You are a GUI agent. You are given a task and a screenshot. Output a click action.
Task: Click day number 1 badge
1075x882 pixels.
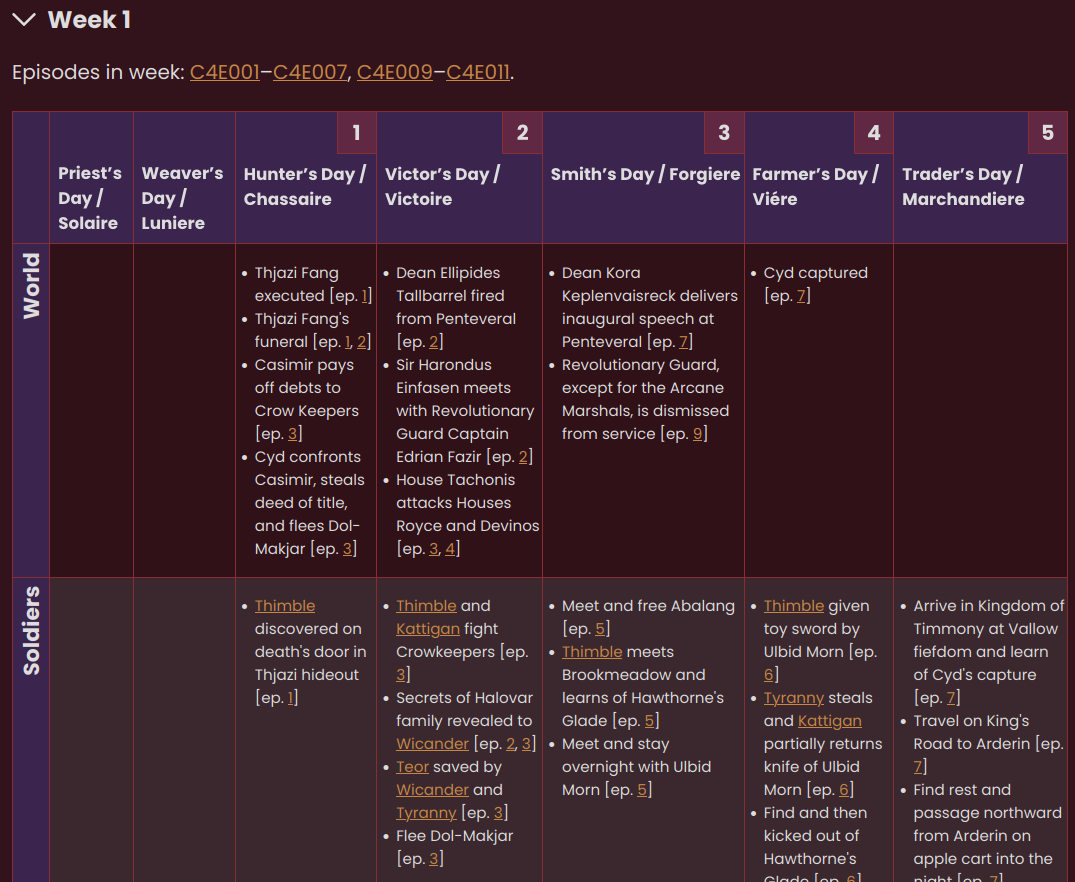(357, 133)
